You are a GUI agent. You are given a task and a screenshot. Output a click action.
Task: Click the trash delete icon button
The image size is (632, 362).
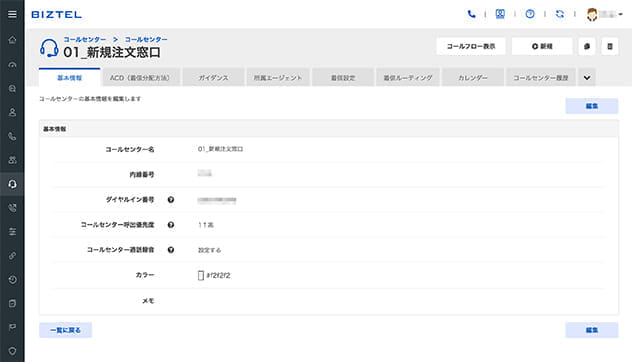pyautogui.click(x=610, y=46)
